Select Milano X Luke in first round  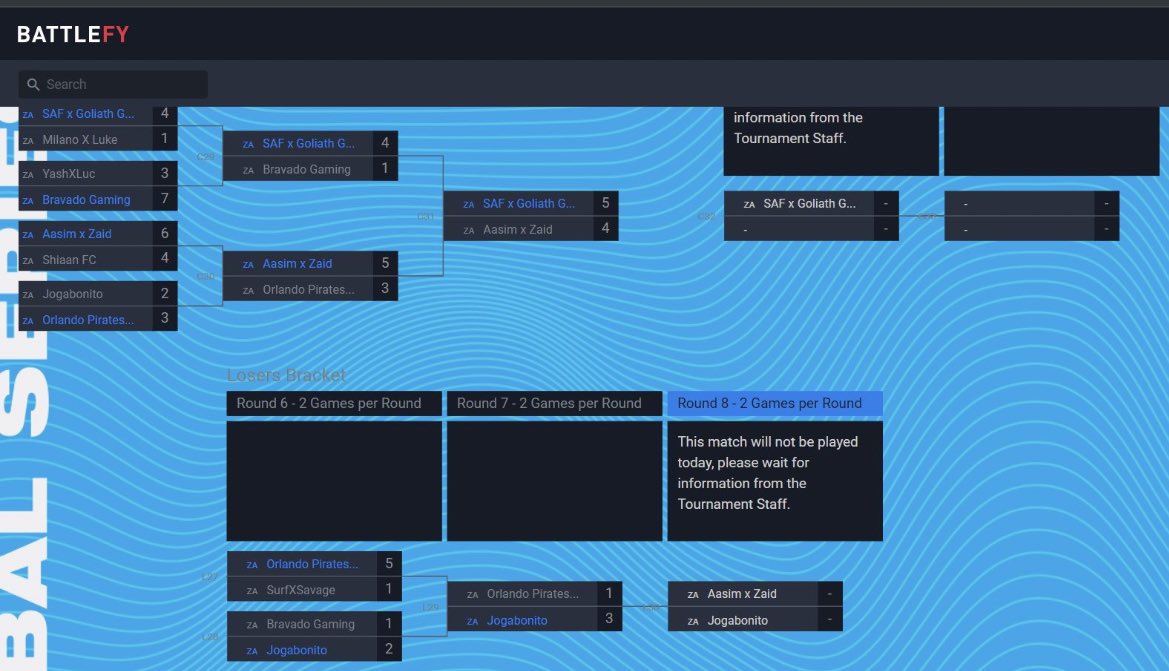pos(98,139)
